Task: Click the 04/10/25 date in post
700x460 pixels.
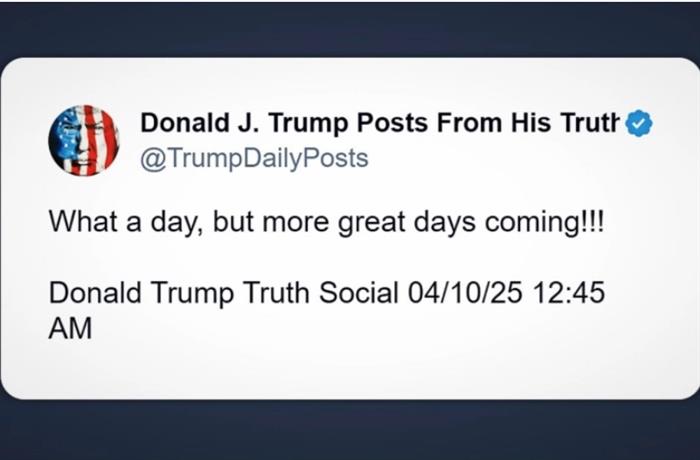Action: click(465, 293)
